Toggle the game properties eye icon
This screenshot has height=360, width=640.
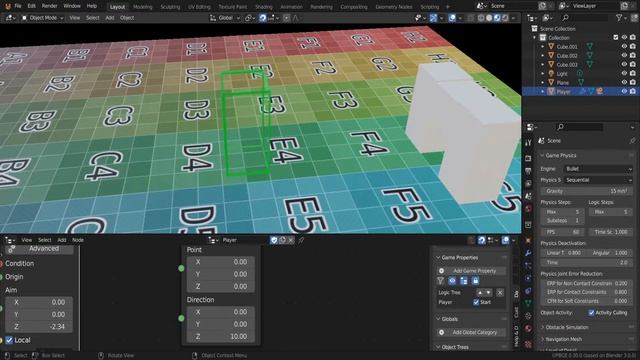click(452, 281)
